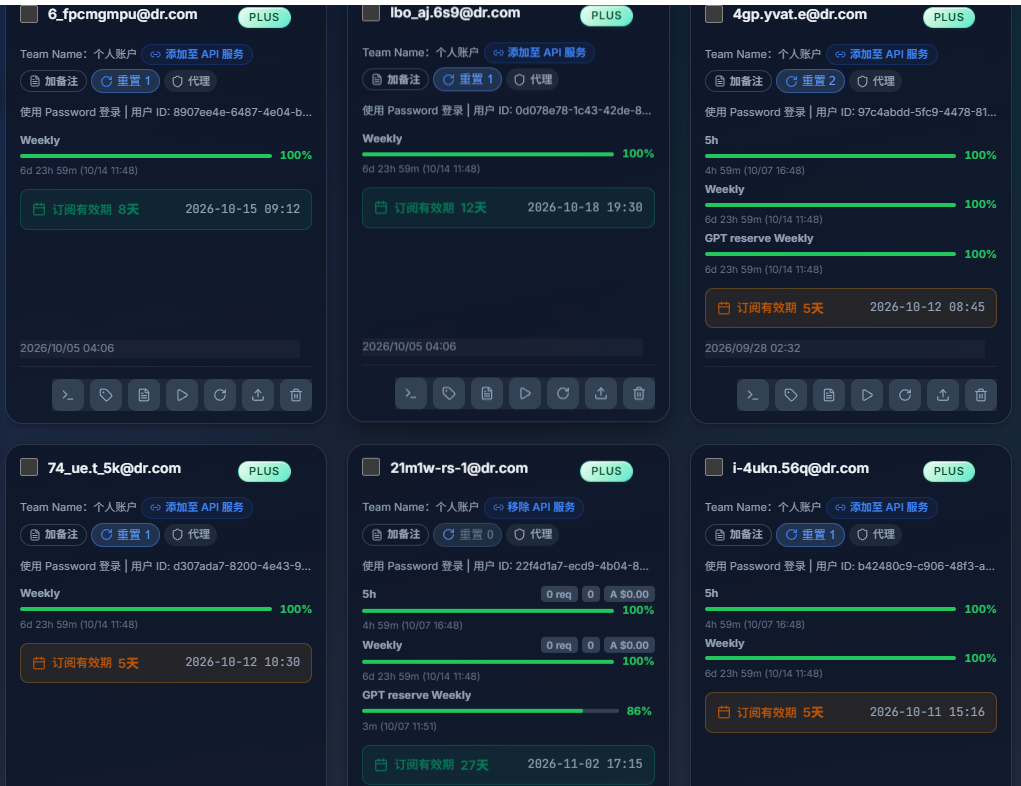This screenshot has width=1021, height=786.
Task: Click play icon on 6_fpcmgmpu@dr.com card
Action: (182, 395)
